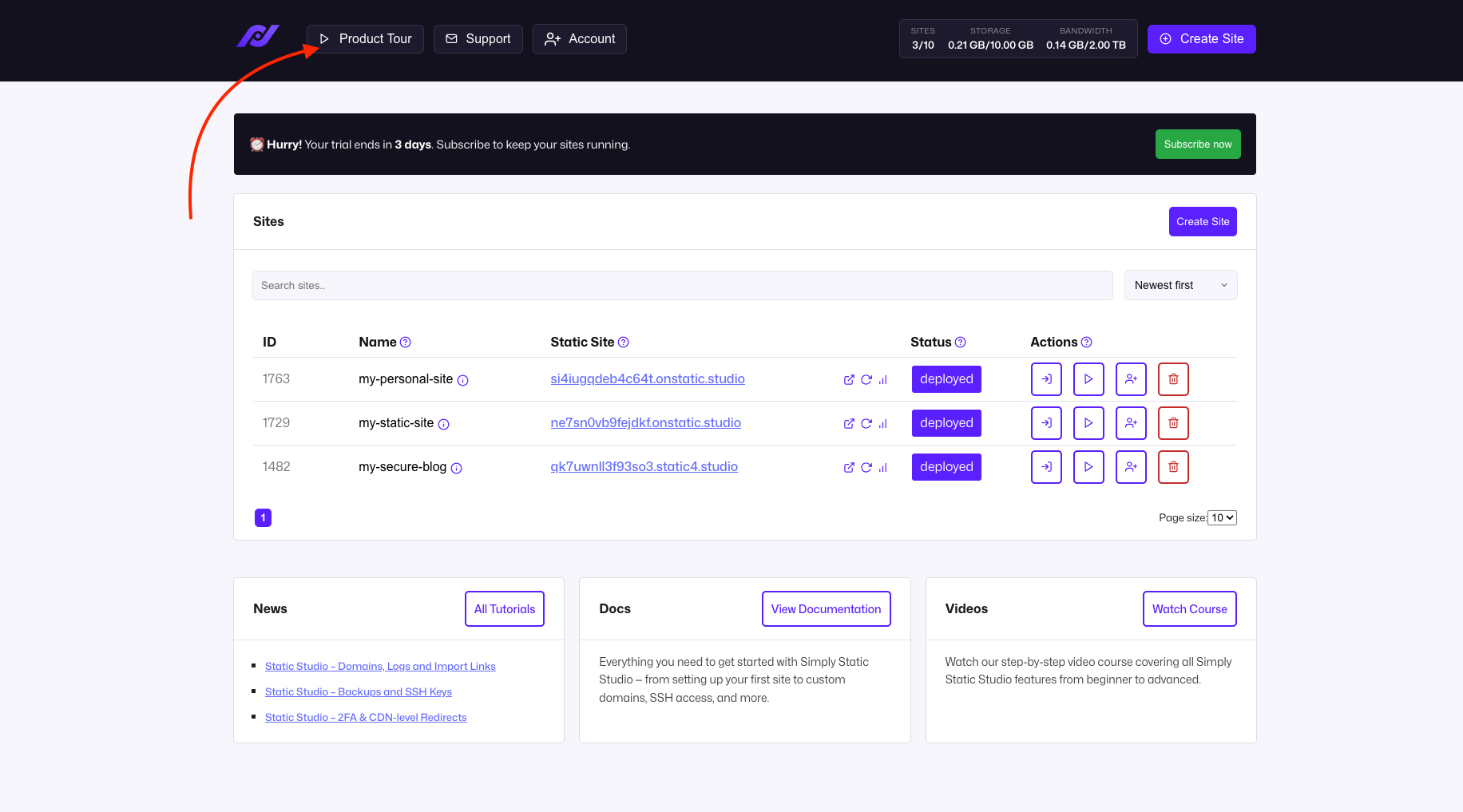
Task: Click the my-personal-site name
Action: tap(406, 379)
